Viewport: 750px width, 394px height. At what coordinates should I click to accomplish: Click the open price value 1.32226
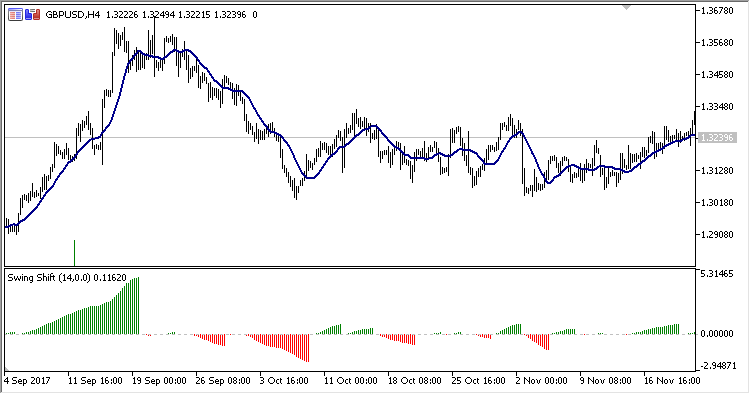tap(122, 15)
